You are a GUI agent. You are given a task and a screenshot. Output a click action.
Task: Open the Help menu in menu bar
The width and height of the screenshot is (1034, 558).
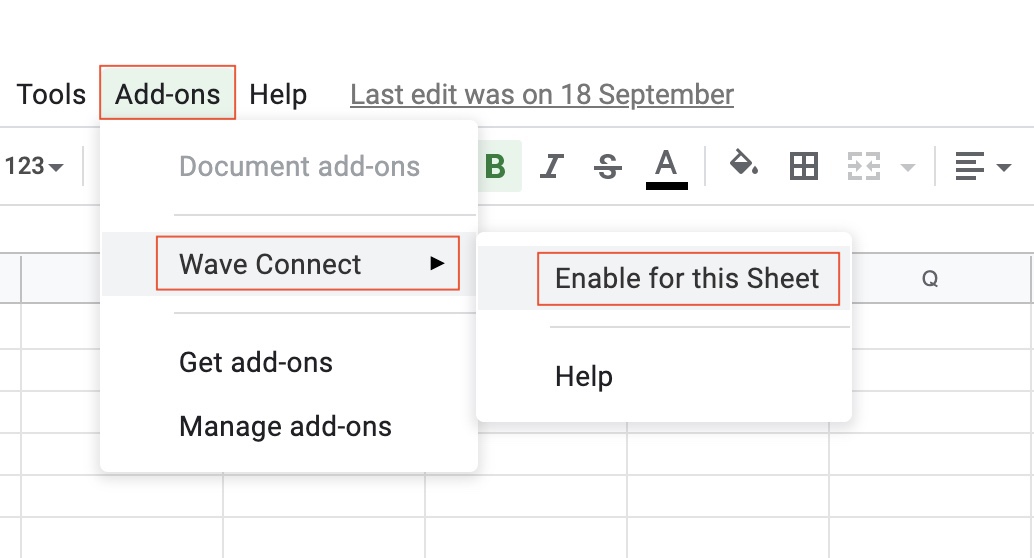click(x=278, y=94)
